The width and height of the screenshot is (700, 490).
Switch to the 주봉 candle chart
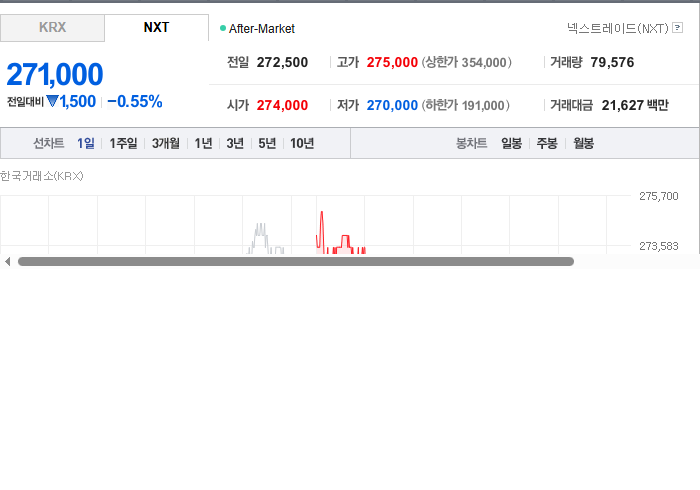point(547,143)
